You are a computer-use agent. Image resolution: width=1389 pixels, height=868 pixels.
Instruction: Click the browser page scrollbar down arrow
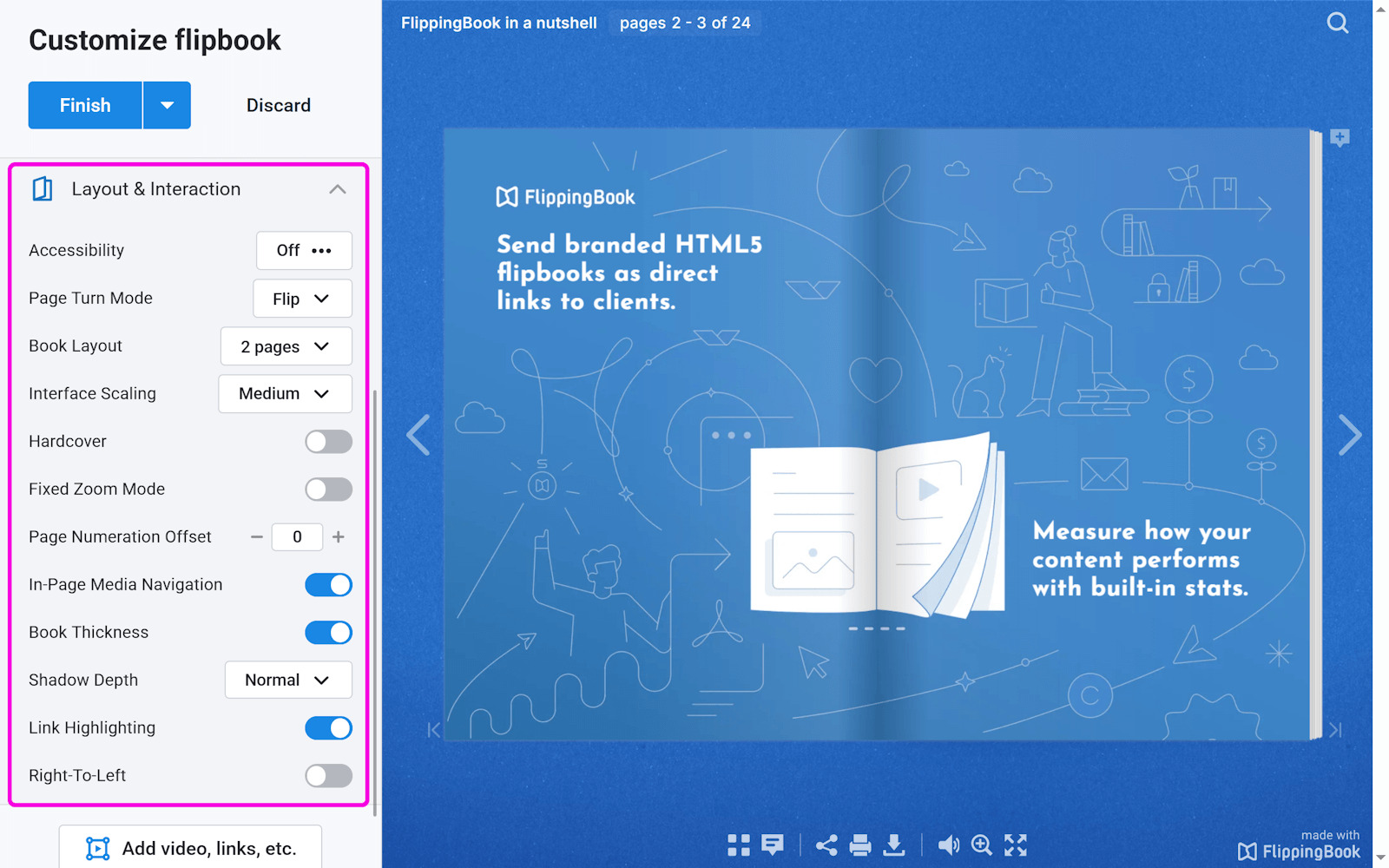[1381, 858]
